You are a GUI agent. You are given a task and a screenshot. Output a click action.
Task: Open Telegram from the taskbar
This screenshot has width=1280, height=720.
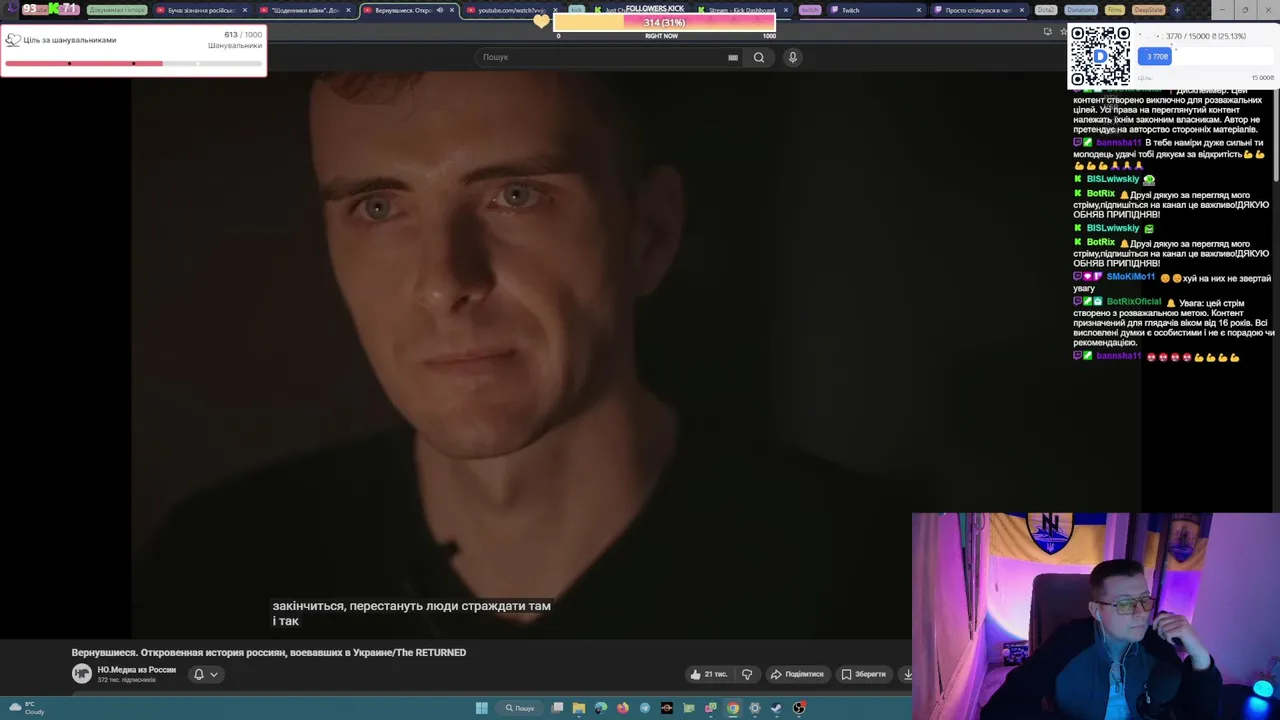point(645,708)
